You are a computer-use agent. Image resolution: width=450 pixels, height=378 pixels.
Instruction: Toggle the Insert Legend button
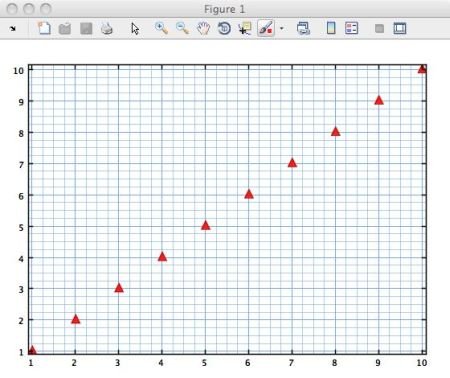[352, 28]
